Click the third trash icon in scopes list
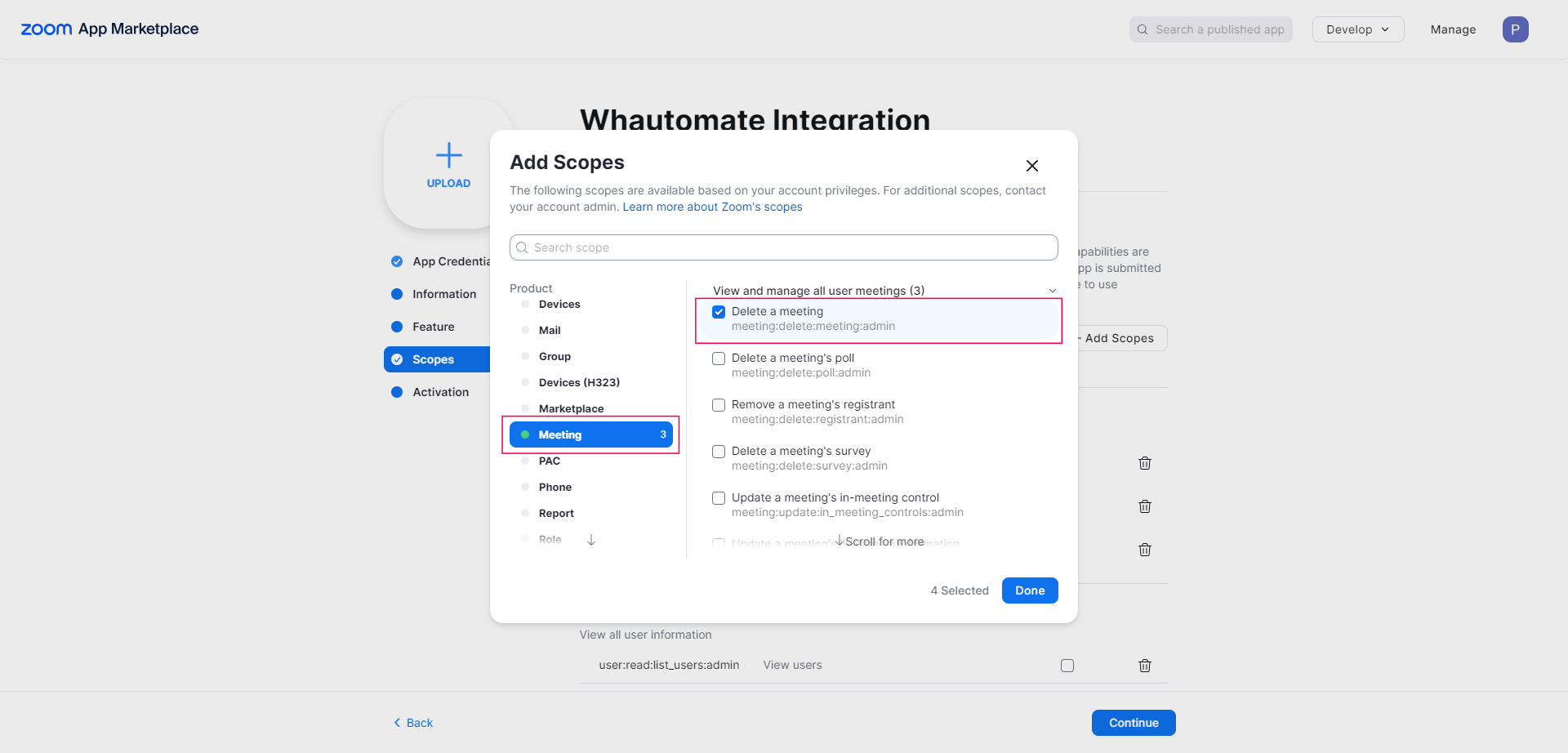The width and height of the screenshot is (1568, 753). coord(1145,550)
